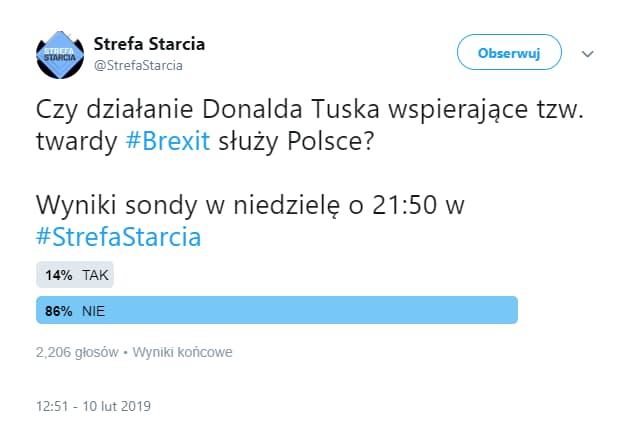Click the words służy Polsce in tweet
Image resolution: width=631 pixels, height=425 pixels.
coord(296,141)
